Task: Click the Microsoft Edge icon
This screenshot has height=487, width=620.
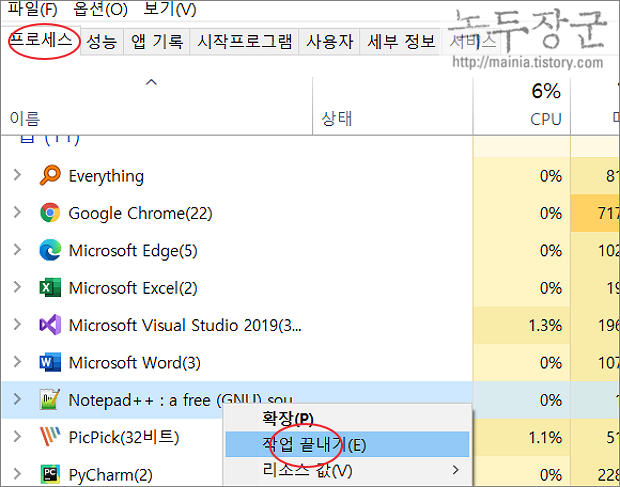Action: pos(50,250)
